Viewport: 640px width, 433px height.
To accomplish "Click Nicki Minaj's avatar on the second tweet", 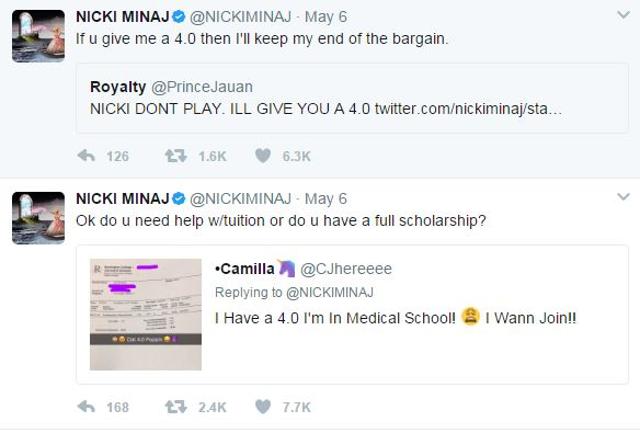I will (38, 218).
